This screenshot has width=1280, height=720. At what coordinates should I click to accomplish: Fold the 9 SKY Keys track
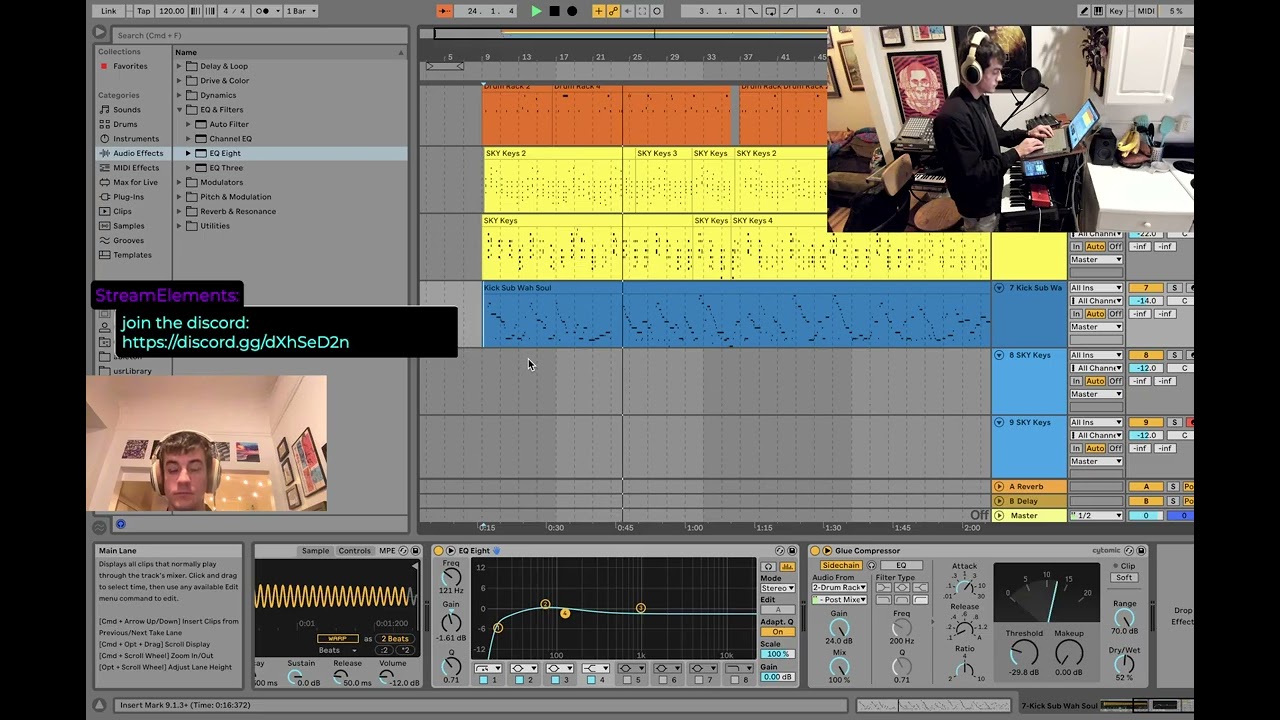999,422
